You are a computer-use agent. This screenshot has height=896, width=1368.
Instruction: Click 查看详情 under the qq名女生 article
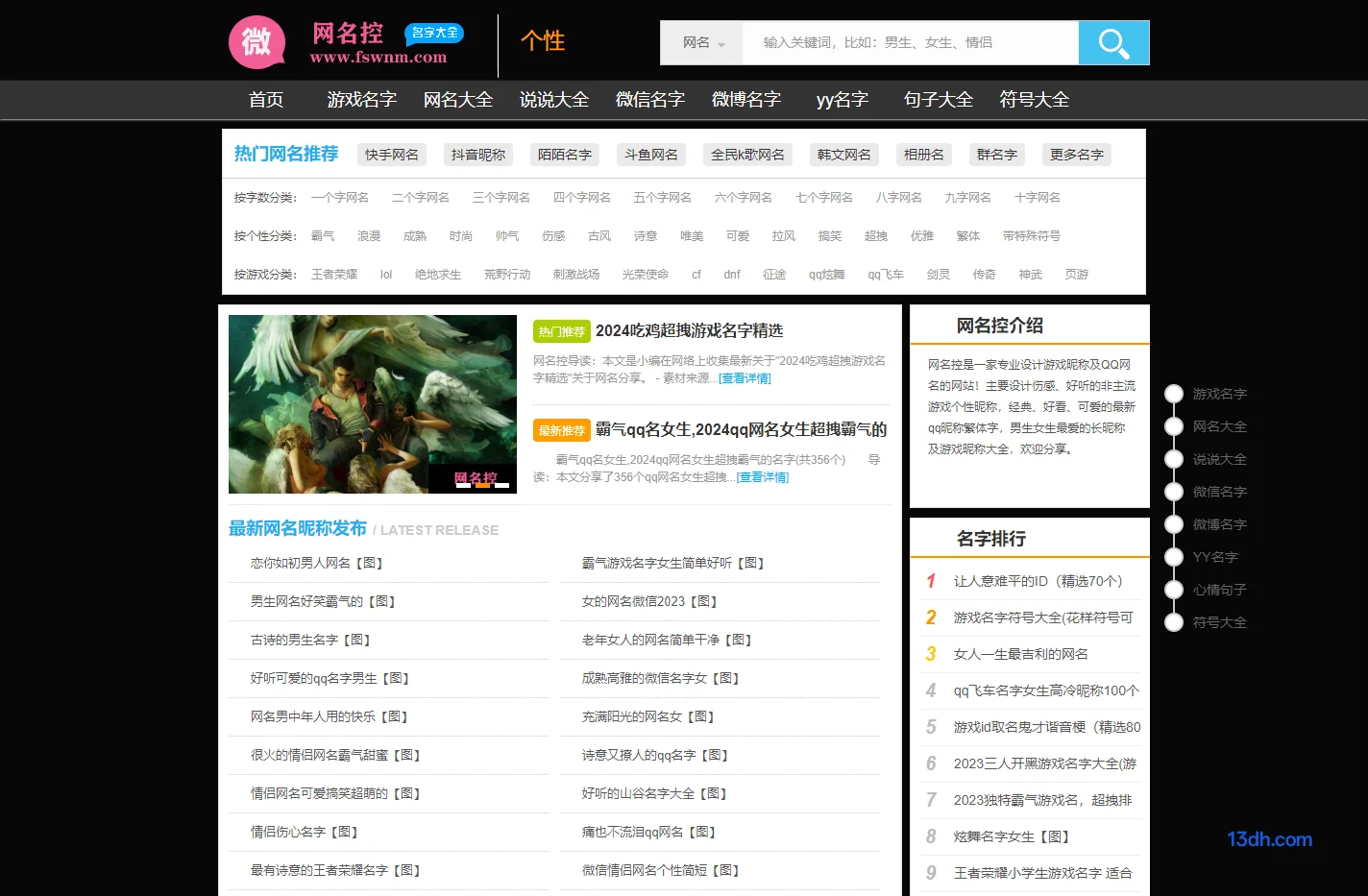(763, 477)
